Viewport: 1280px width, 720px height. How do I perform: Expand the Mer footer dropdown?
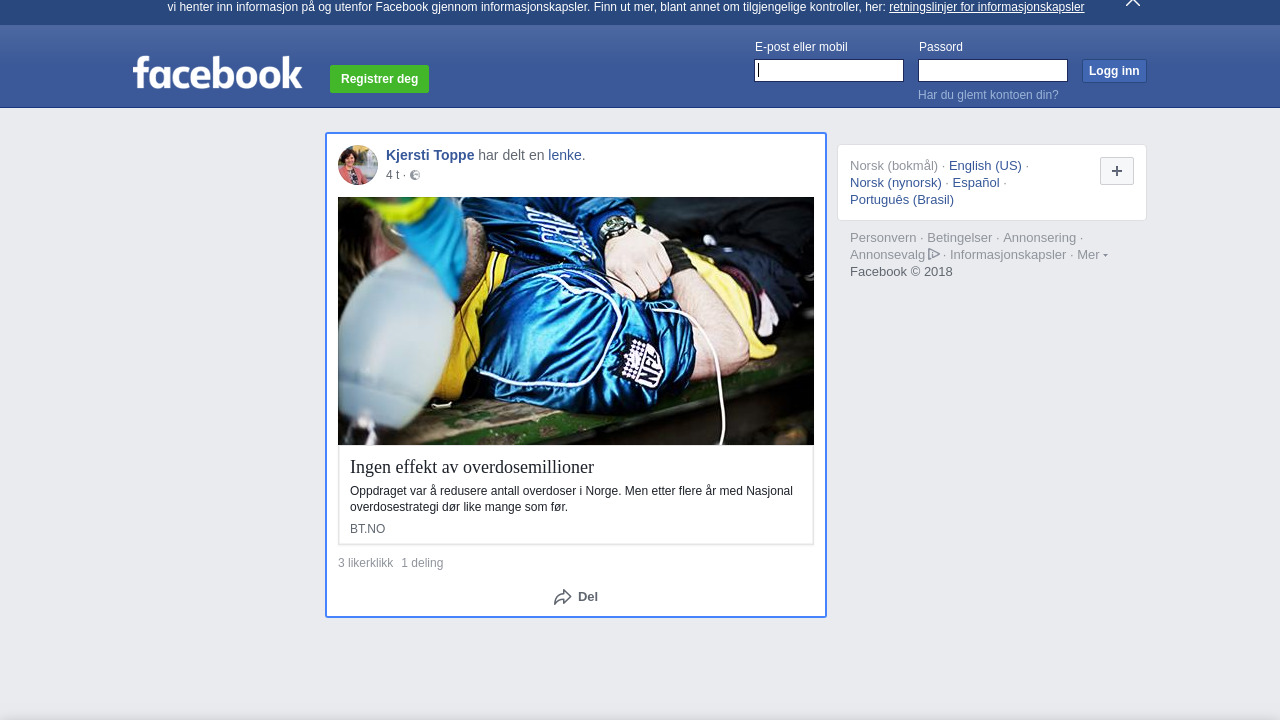click(x=1092, y=254)
